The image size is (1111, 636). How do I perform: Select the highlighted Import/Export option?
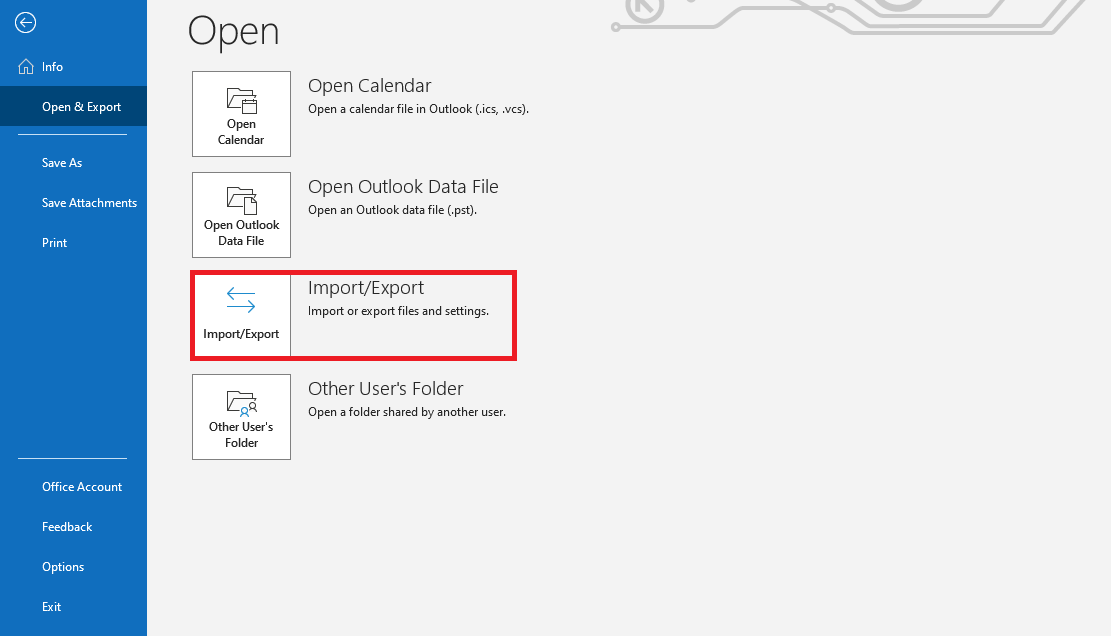pyautogui.click(x=353, y=315)
